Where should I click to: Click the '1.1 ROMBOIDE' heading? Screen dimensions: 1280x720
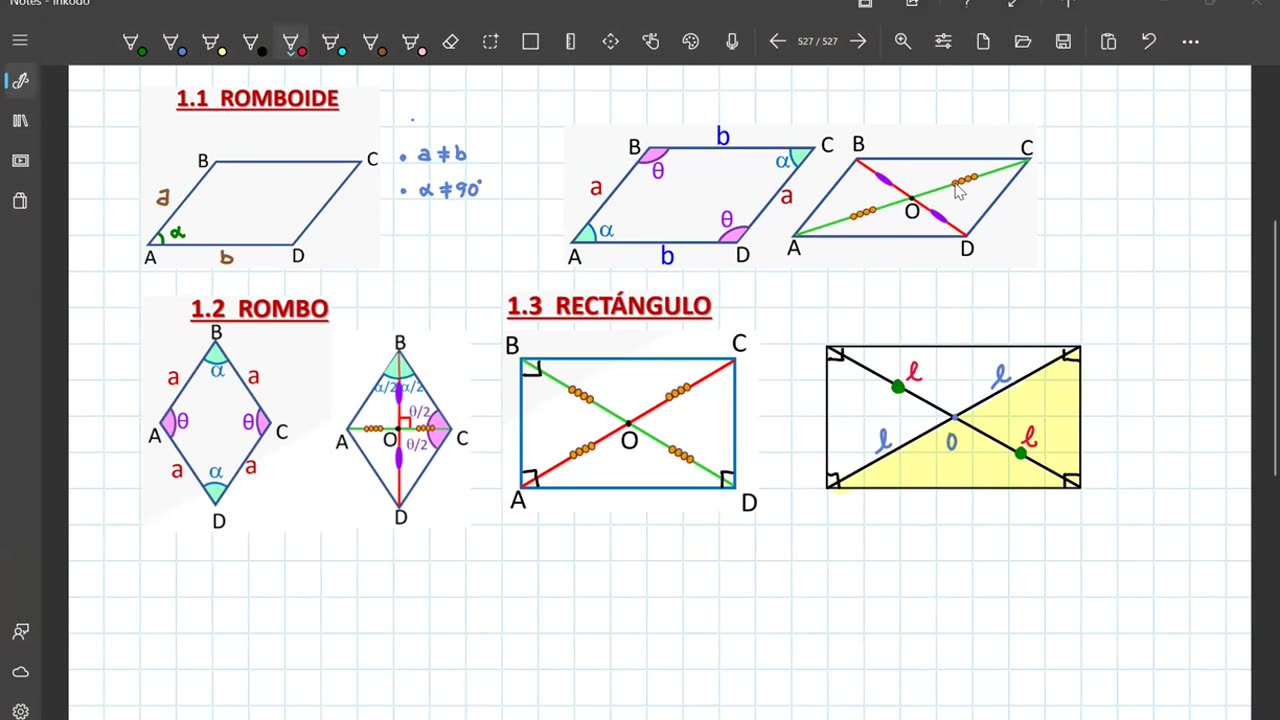click(258, 99)
